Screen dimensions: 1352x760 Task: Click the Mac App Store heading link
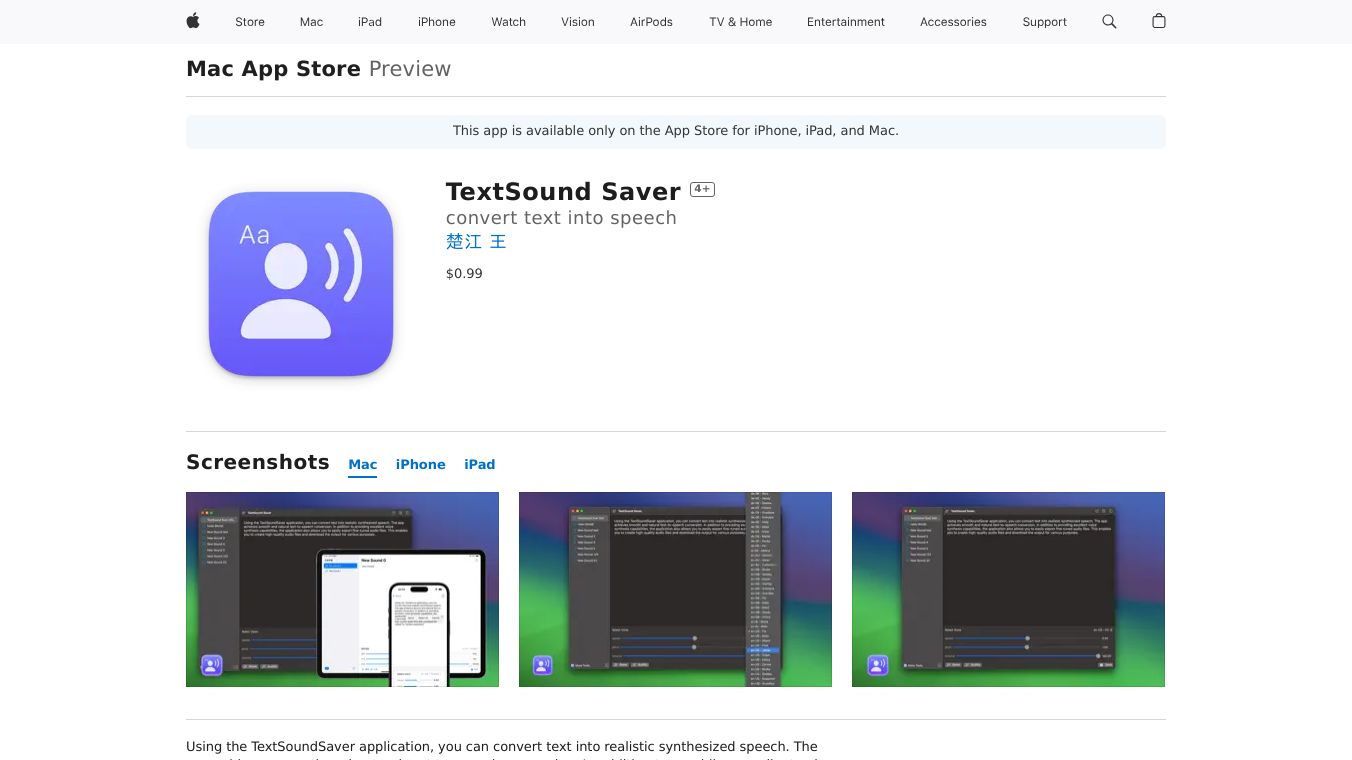(x=273, y=69)
